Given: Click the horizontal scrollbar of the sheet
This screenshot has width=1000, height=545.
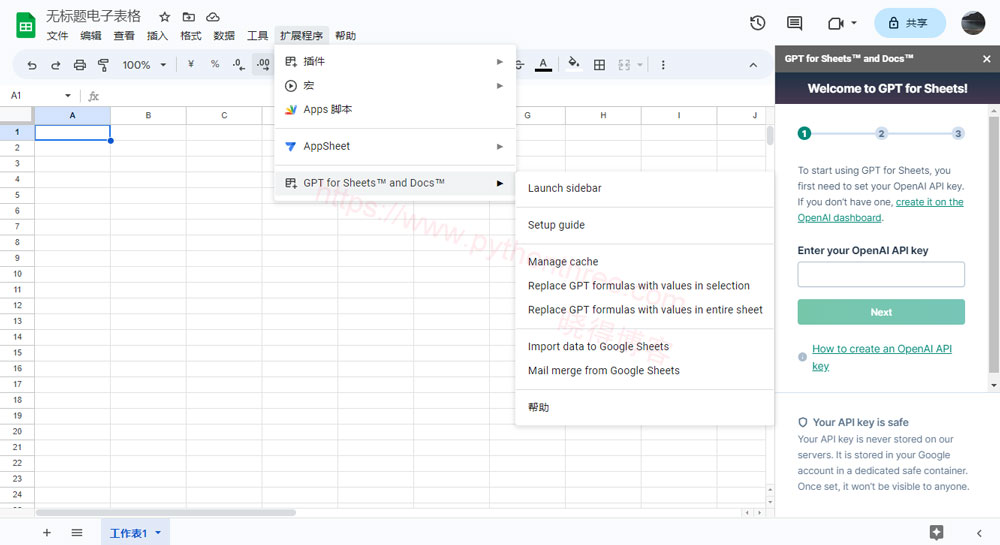Looking at the screenshot, I should (x=166, y=512).
